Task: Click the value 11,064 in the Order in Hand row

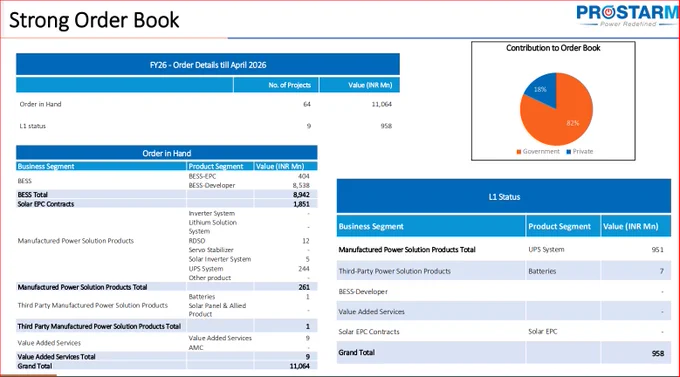Action: [x=382, y=104]
